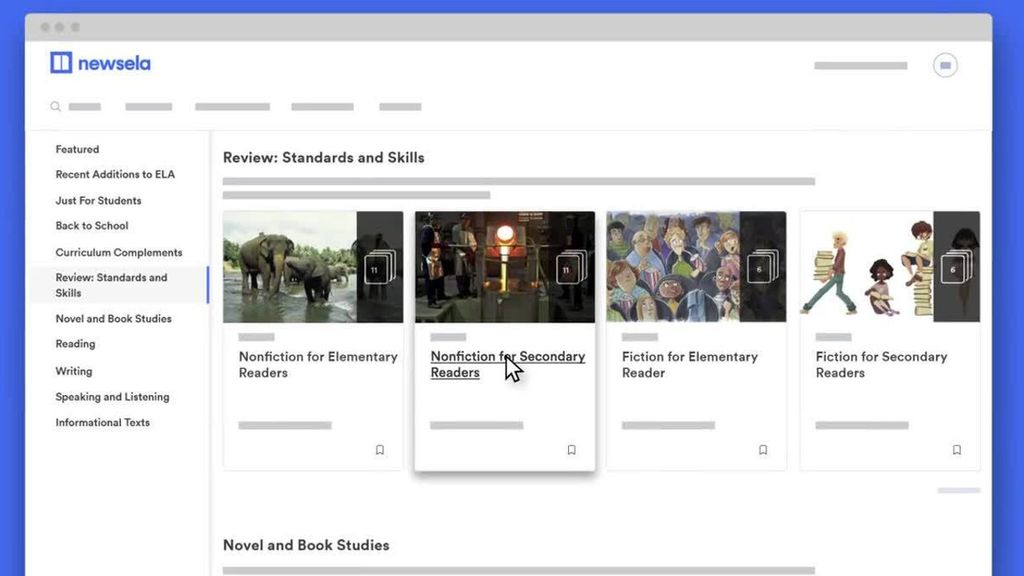Toggle the bookmark on Fiction for Elementary Reader card
Viewport: 1024px width, 576px height.
763,450
